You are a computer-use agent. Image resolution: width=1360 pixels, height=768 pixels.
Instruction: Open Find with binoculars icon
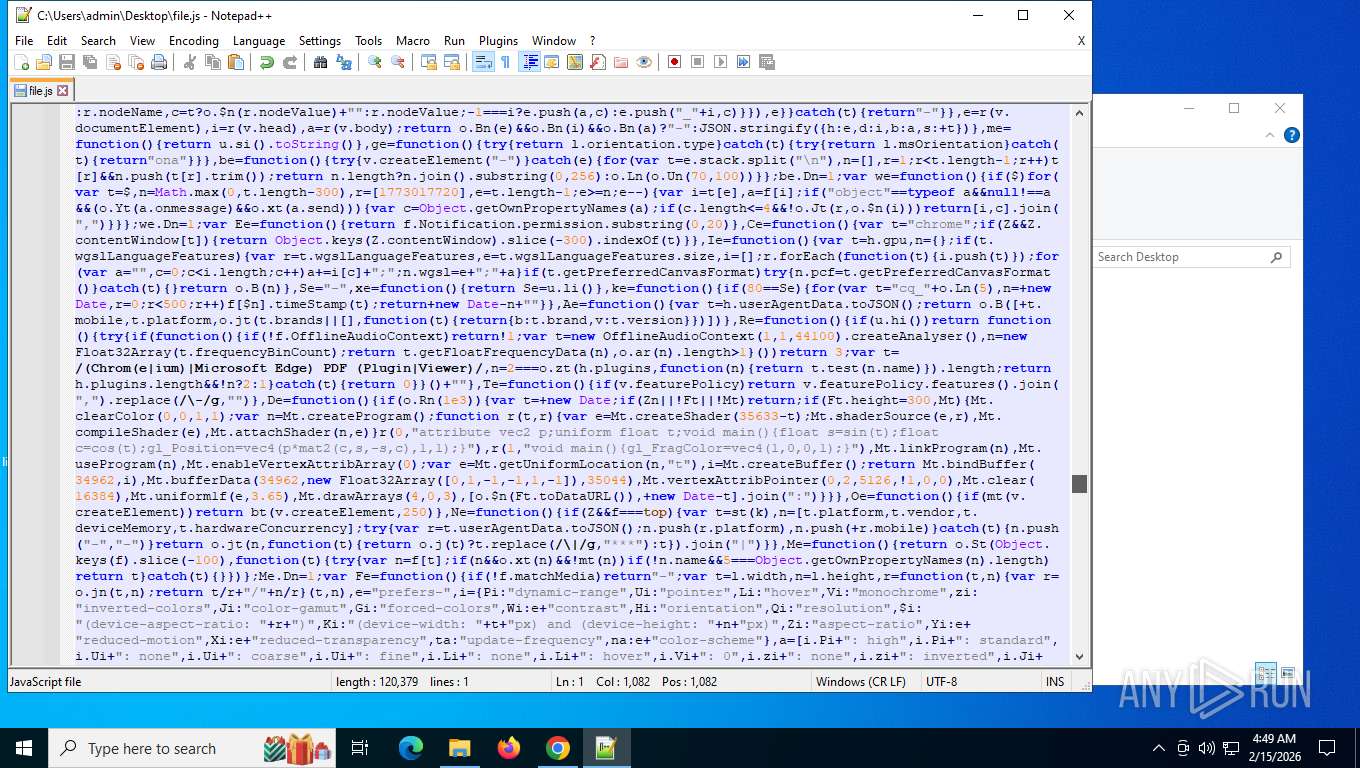coord(321,62)
